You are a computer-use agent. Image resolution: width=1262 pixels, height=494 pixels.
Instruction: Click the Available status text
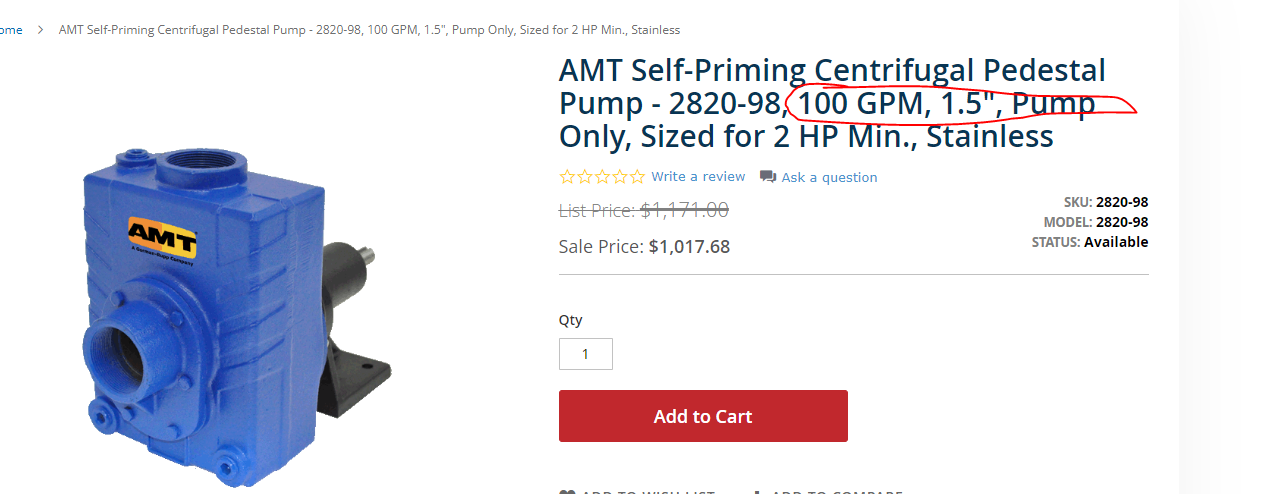(x=1116, y=242)
